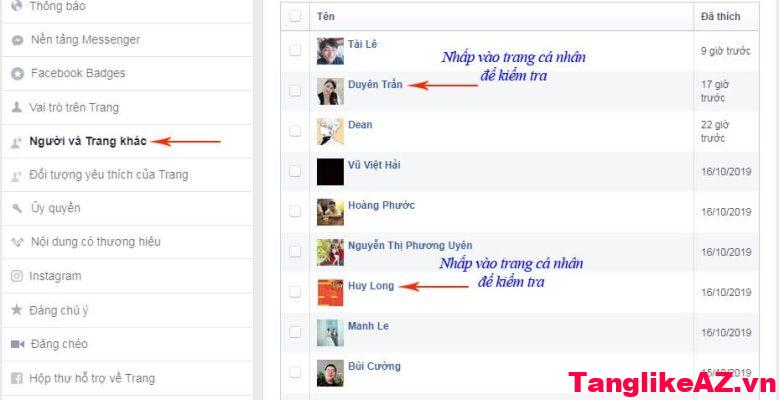Go to Đối tượng yêu thích của Trang
Screen dimensions: 779x400
tap(108, 175)
